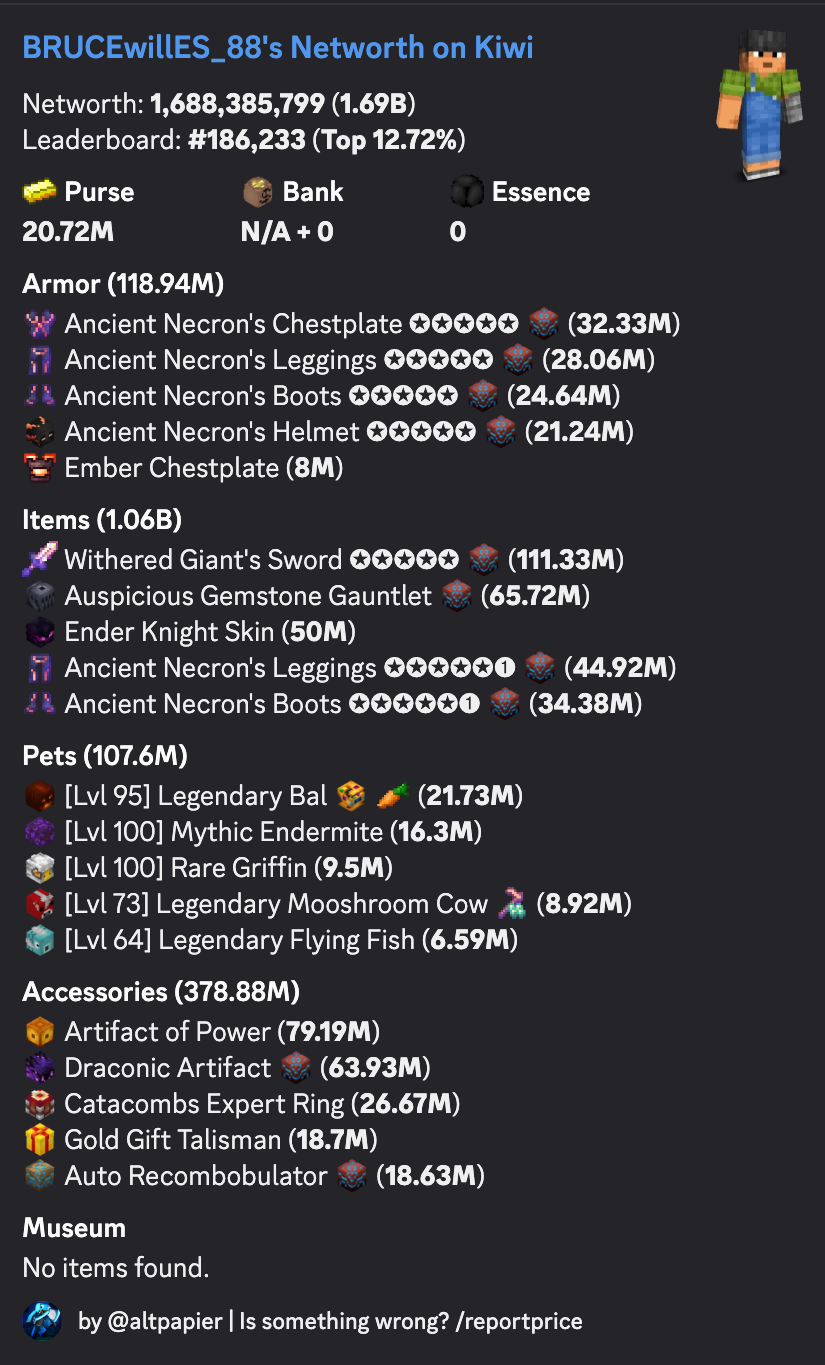Click the Ancient Necron's Chestplate icon

point(39,324)
